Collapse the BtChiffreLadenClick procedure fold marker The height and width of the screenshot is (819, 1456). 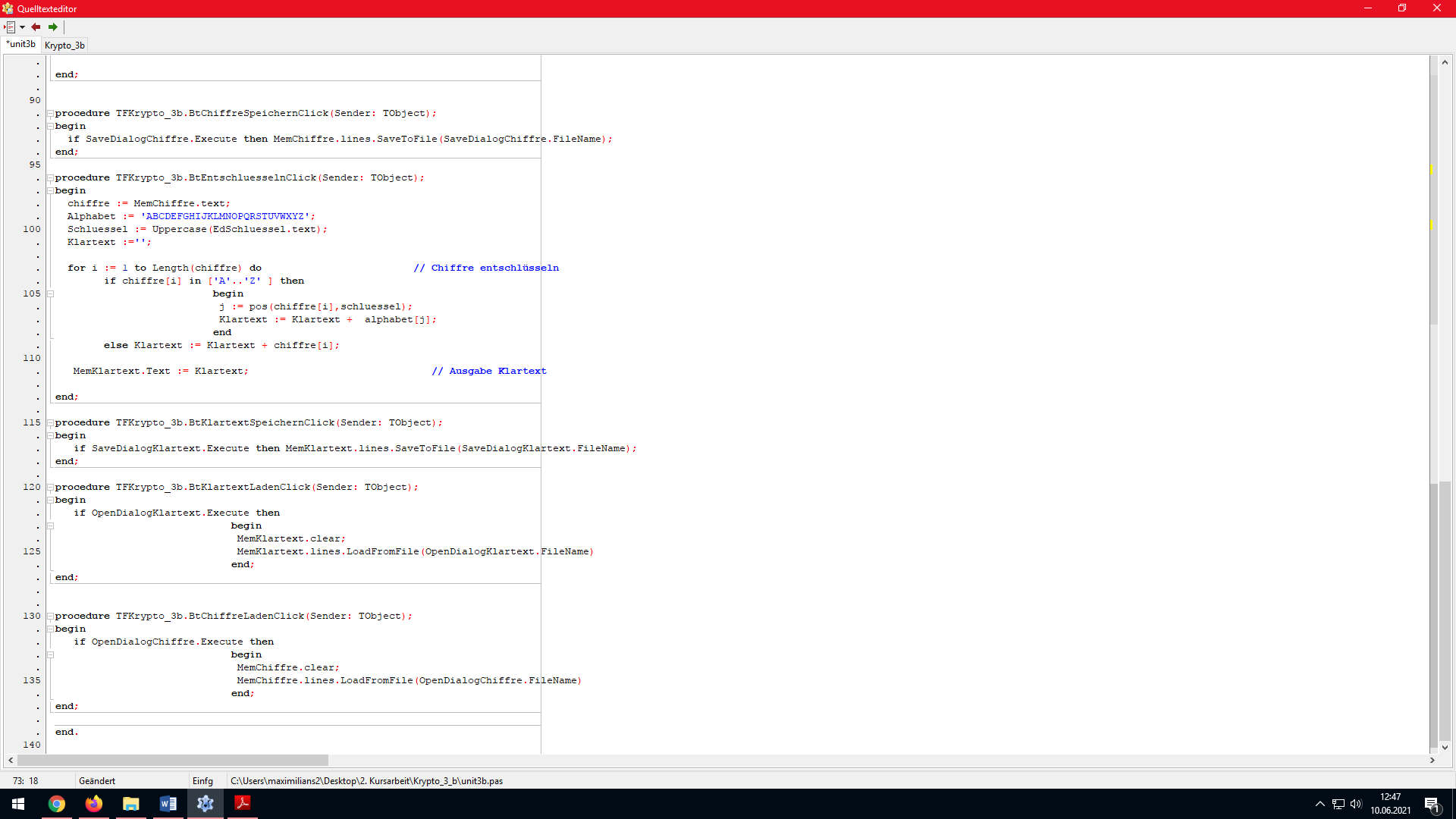pyautogui.click(x=50, y=617)
